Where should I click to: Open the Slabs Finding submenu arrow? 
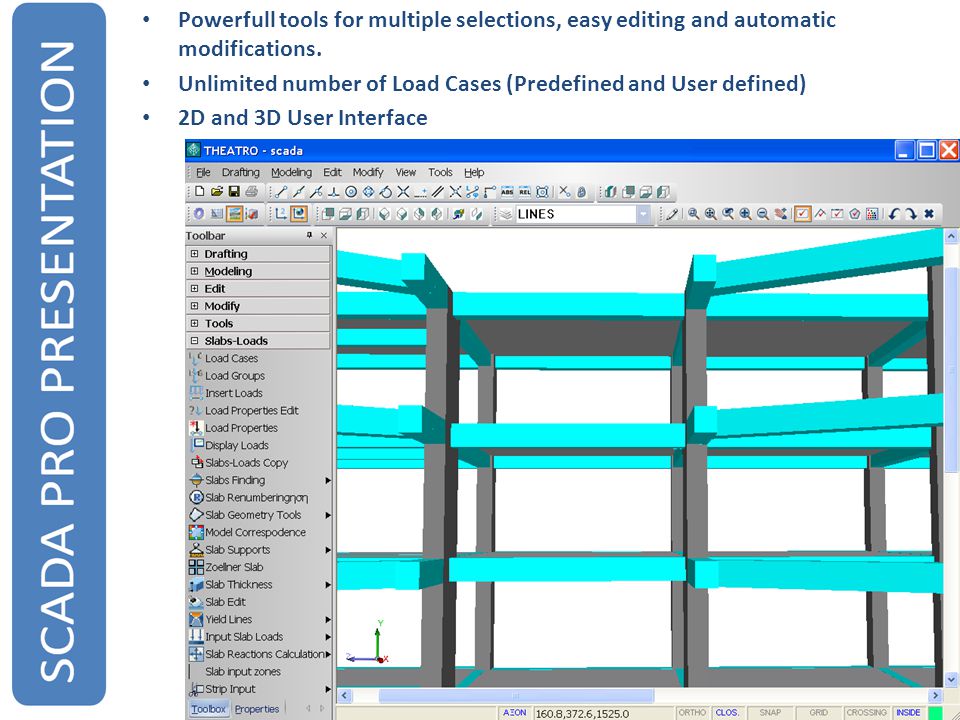point(328,481)
